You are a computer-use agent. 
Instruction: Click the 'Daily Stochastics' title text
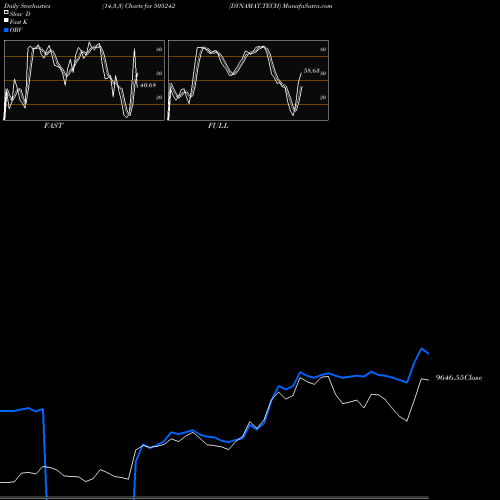pos(27,6)
